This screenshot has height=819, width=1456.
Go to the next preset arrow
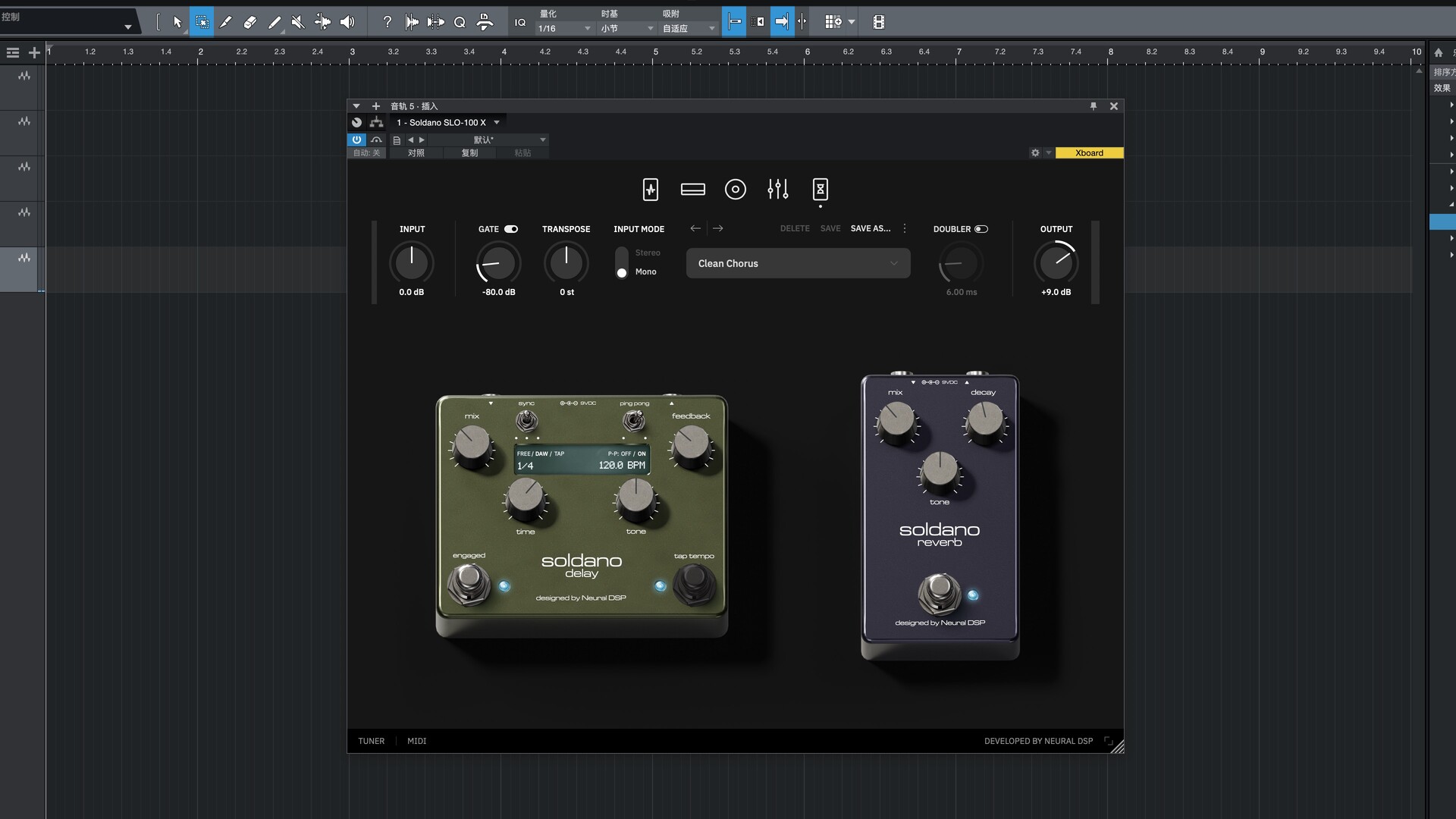[717, 228]
